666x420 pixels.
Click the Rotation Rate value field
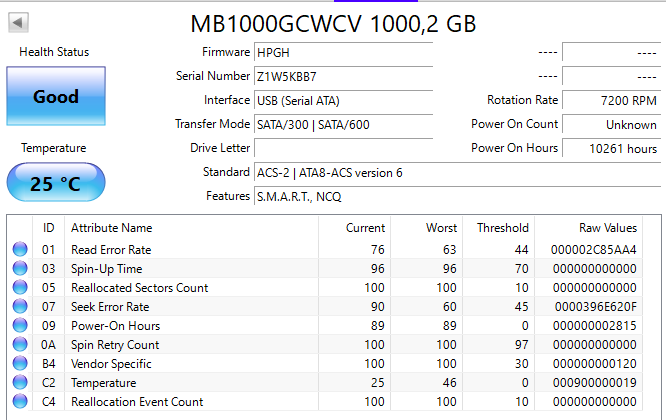click(610, 100)
